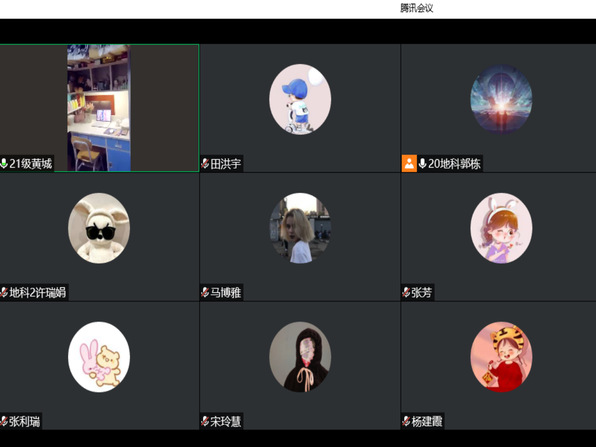The width and height of the screenshot is (596, 447).
Task: Select 田洪宇's scooter boy avatar
Action: tap(300, 99)
